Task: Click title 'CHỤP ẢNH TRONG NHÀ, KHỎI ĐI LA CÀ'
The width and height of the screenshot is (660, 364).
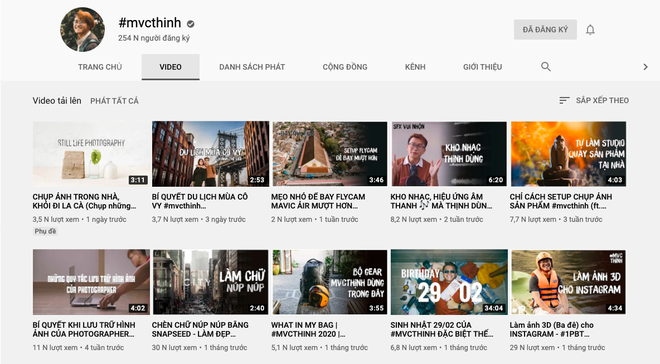Action: click(84, 201)
